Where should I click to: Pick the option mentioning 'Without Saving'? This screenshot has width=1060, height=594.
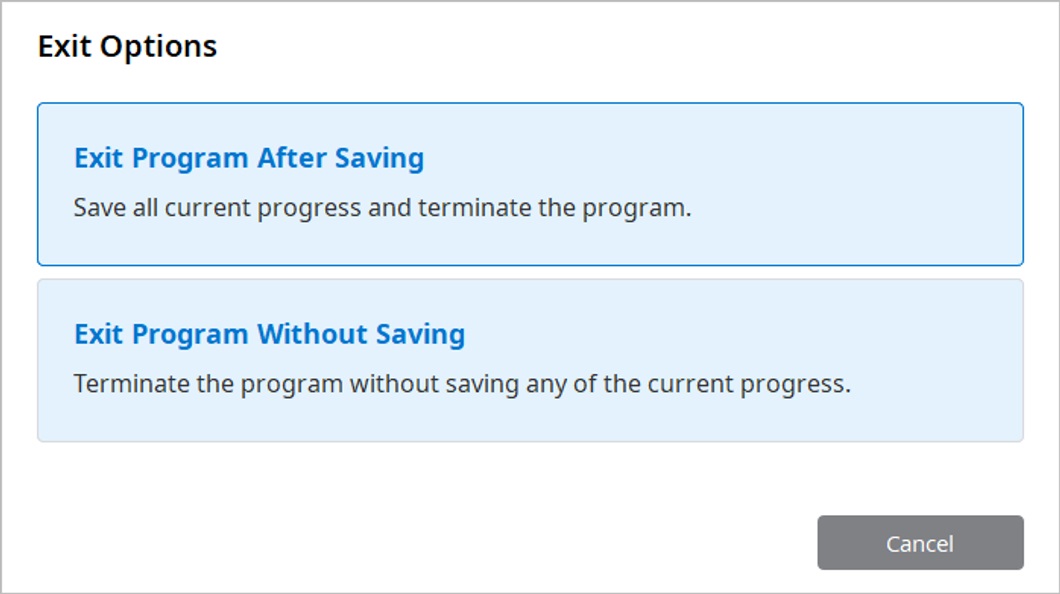530,360
